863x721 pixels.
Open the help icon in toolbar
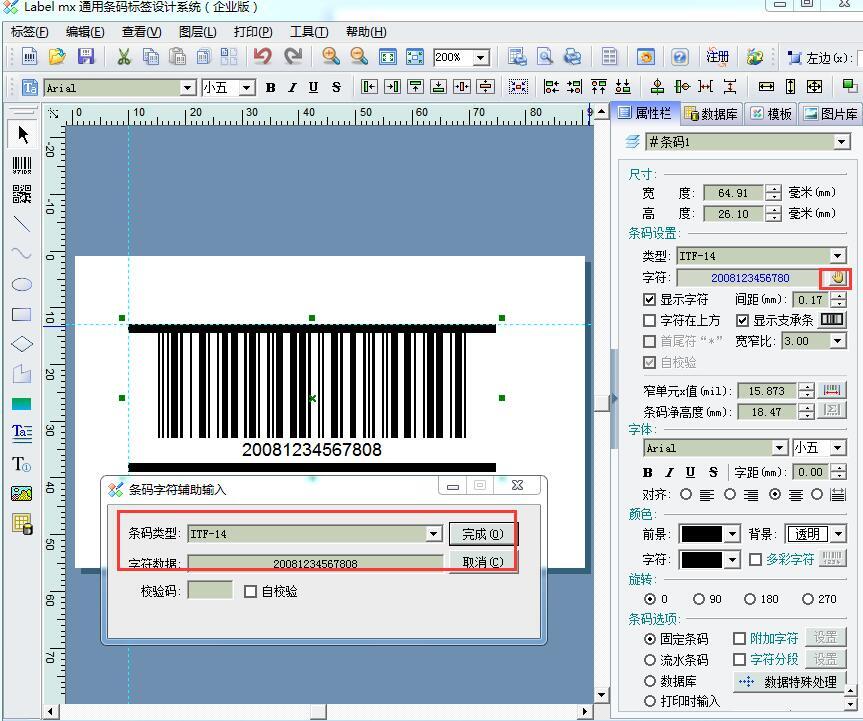pos(680,57)
